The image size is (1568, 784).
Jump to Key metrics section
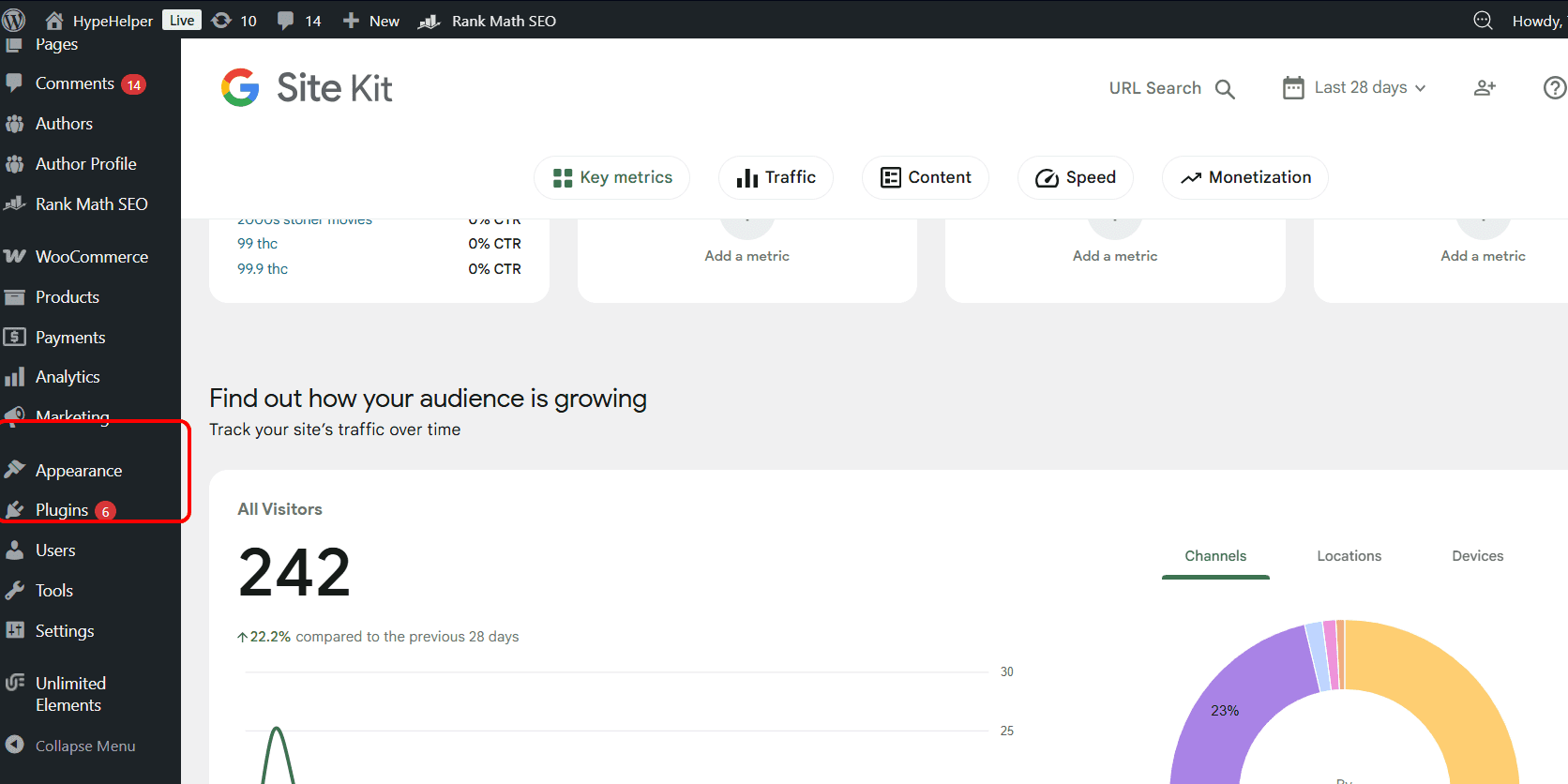(x=611, y=177)
